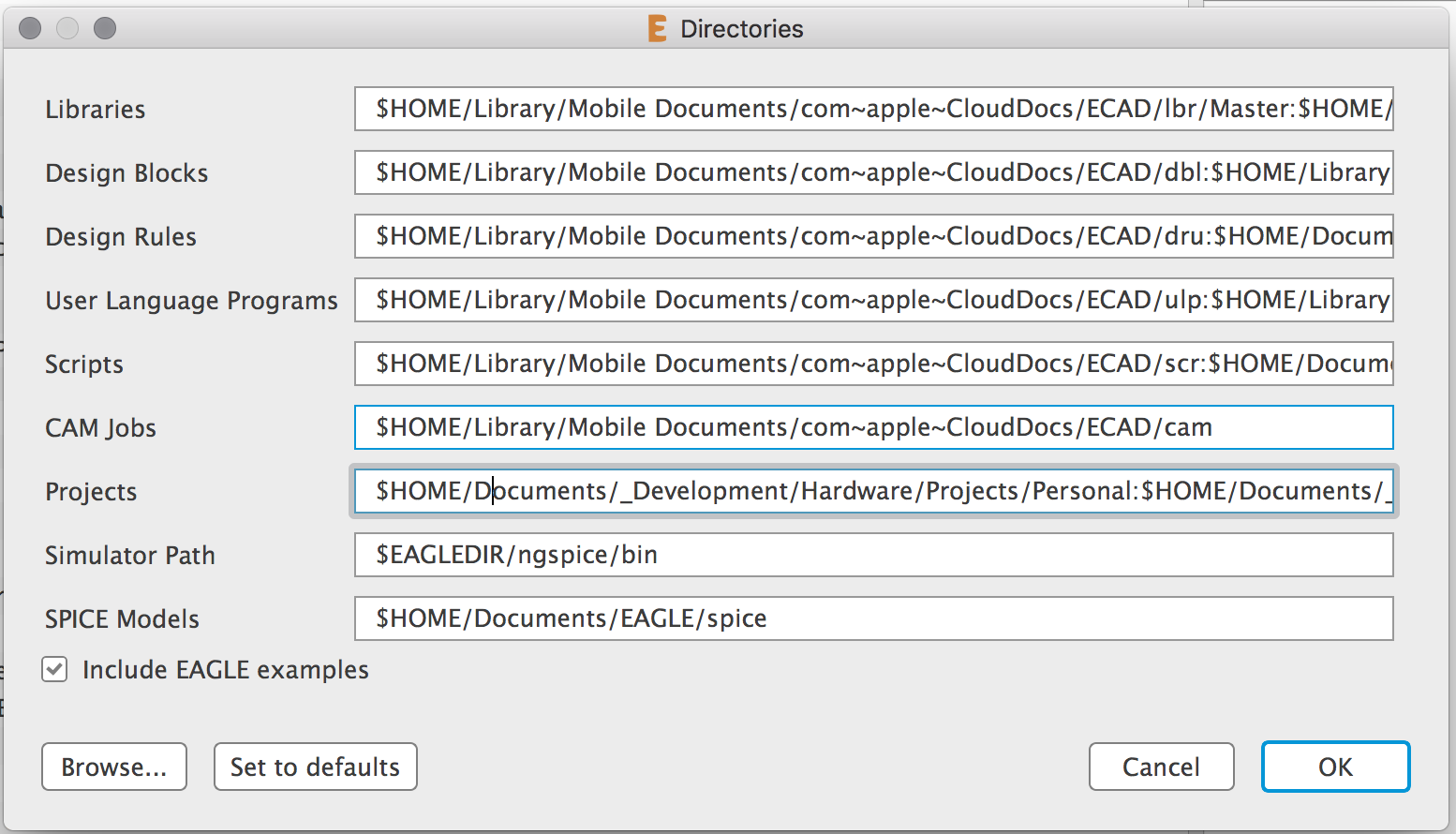1456x834 pixels.
Task: Click the Set to defaults button
Action: click(x=315, y=767)
